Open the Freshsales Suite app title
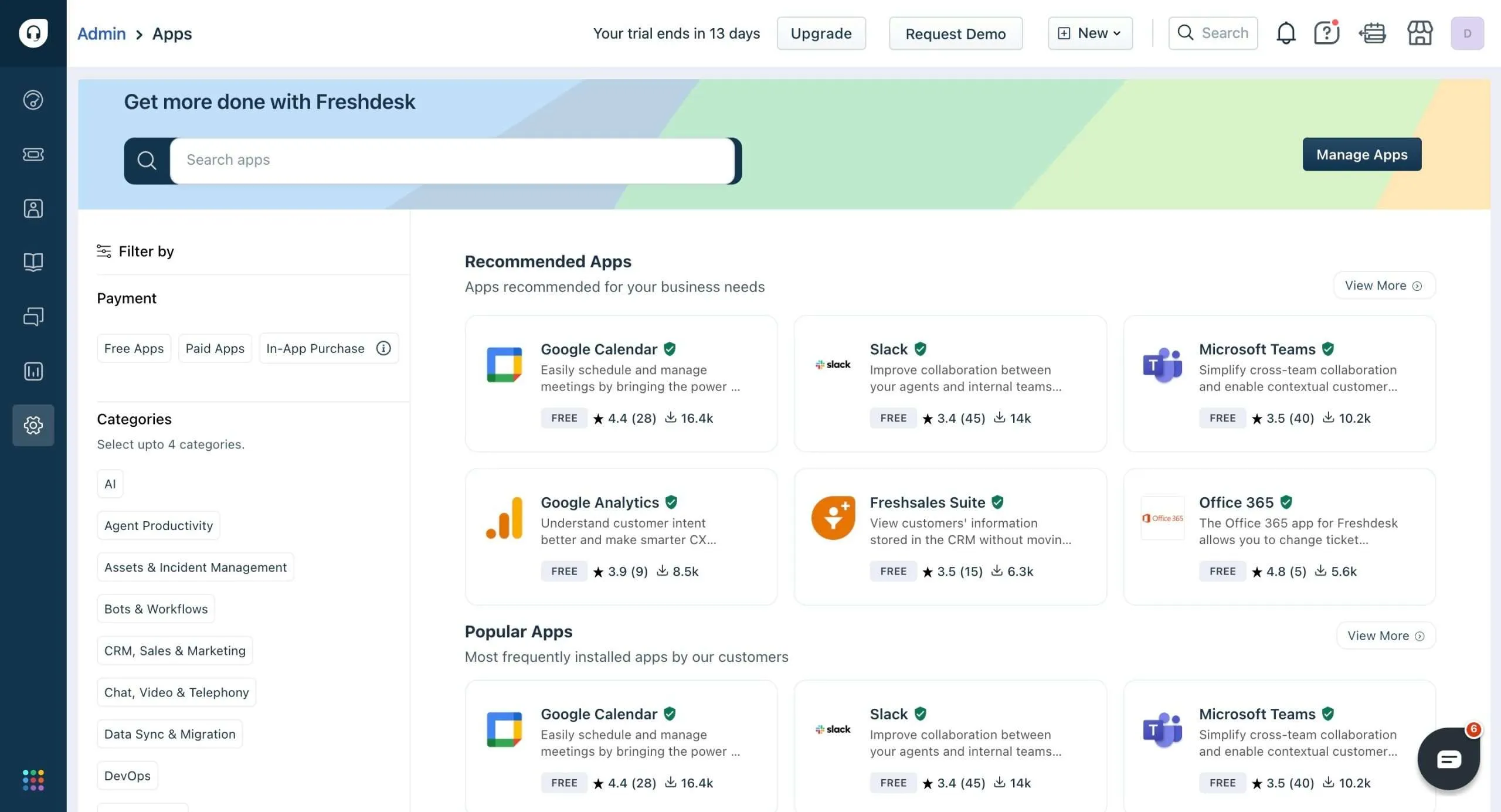Screen dimensions: 1501x812 pyautogui.click(x=927, y=502)
